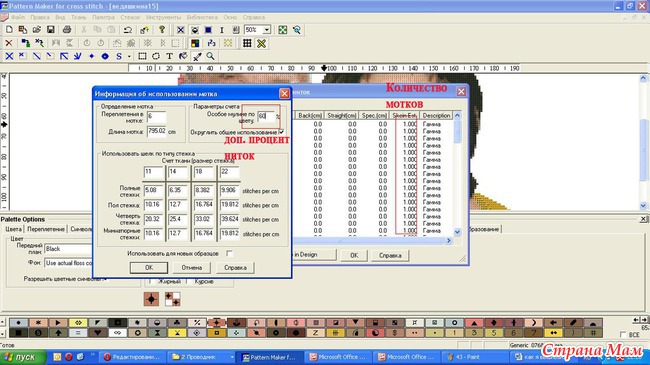Click the 'Передний план' Black field

(68, 249)
